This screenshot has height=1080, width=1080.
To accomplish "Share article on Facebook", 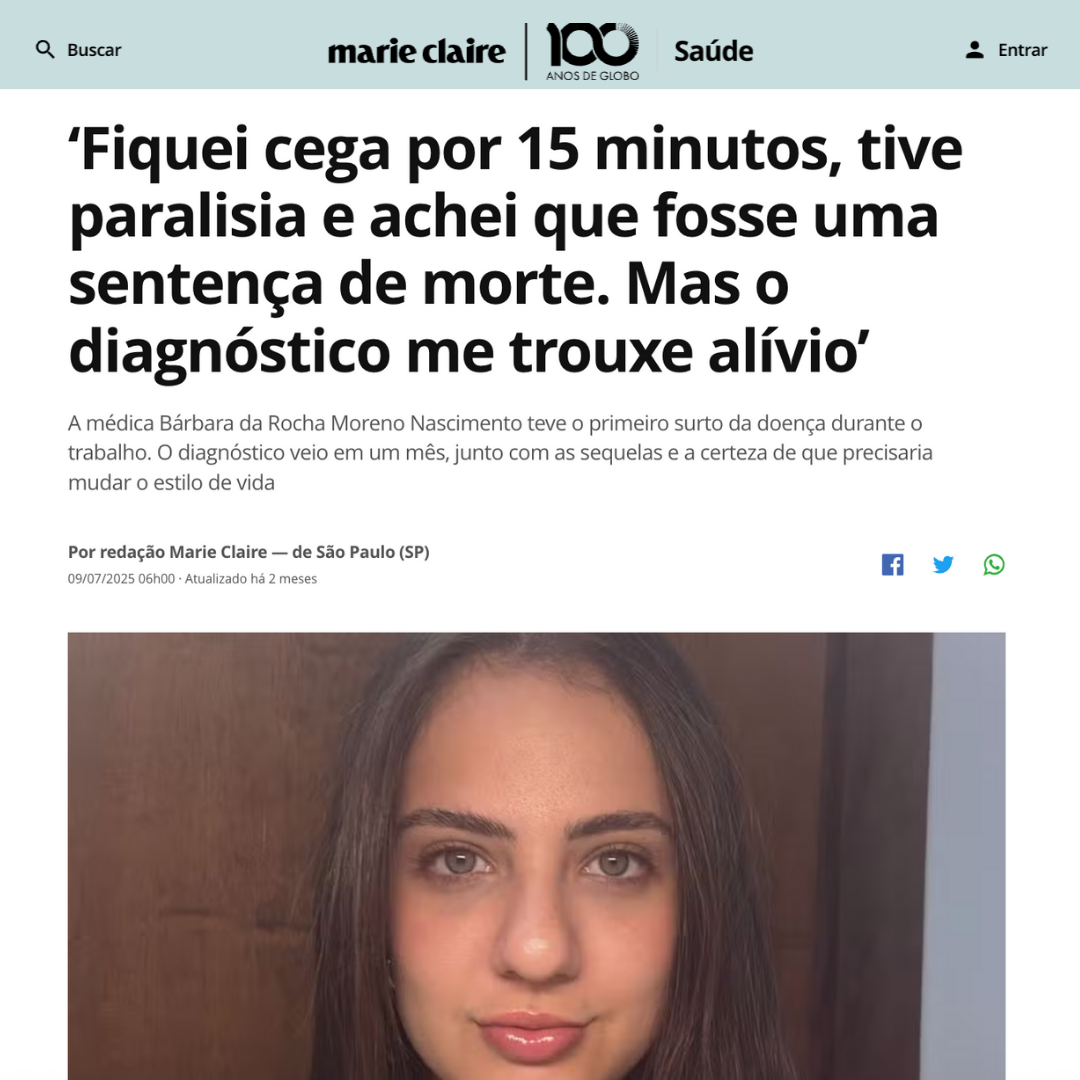I will [893, 565].
